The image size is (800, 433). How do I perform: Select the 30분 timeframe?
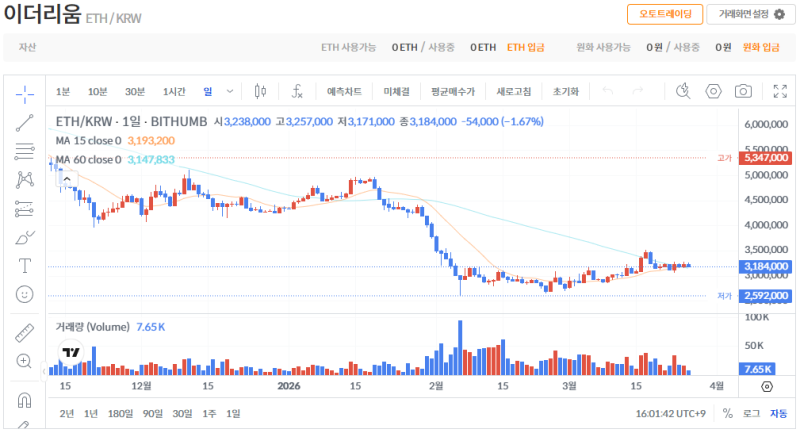pos(135,91)
